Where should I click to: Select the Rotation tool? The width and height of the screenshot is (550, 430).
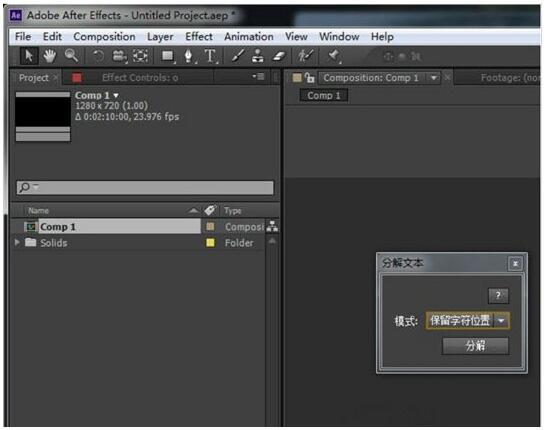[x=99, y=56]
